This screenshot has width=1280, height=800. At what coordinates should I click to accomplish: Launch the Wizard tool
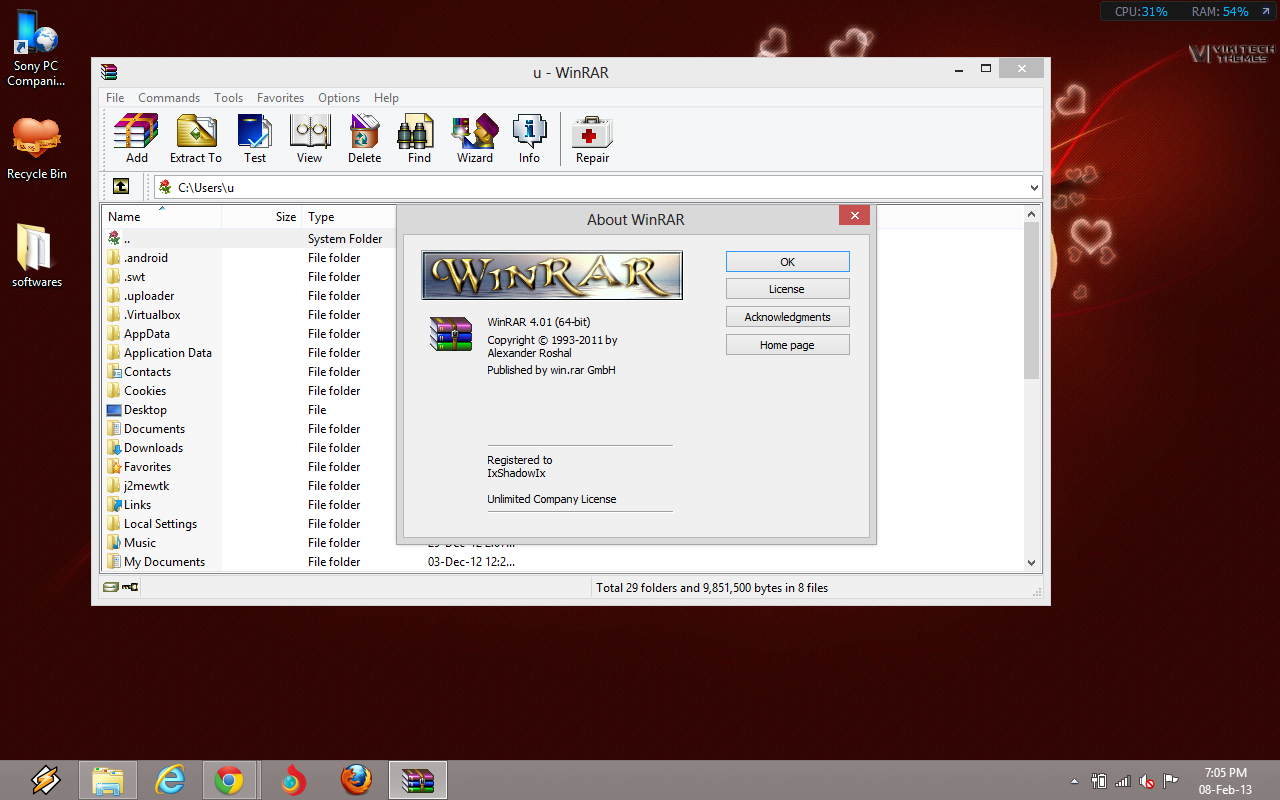pos(475,139)
